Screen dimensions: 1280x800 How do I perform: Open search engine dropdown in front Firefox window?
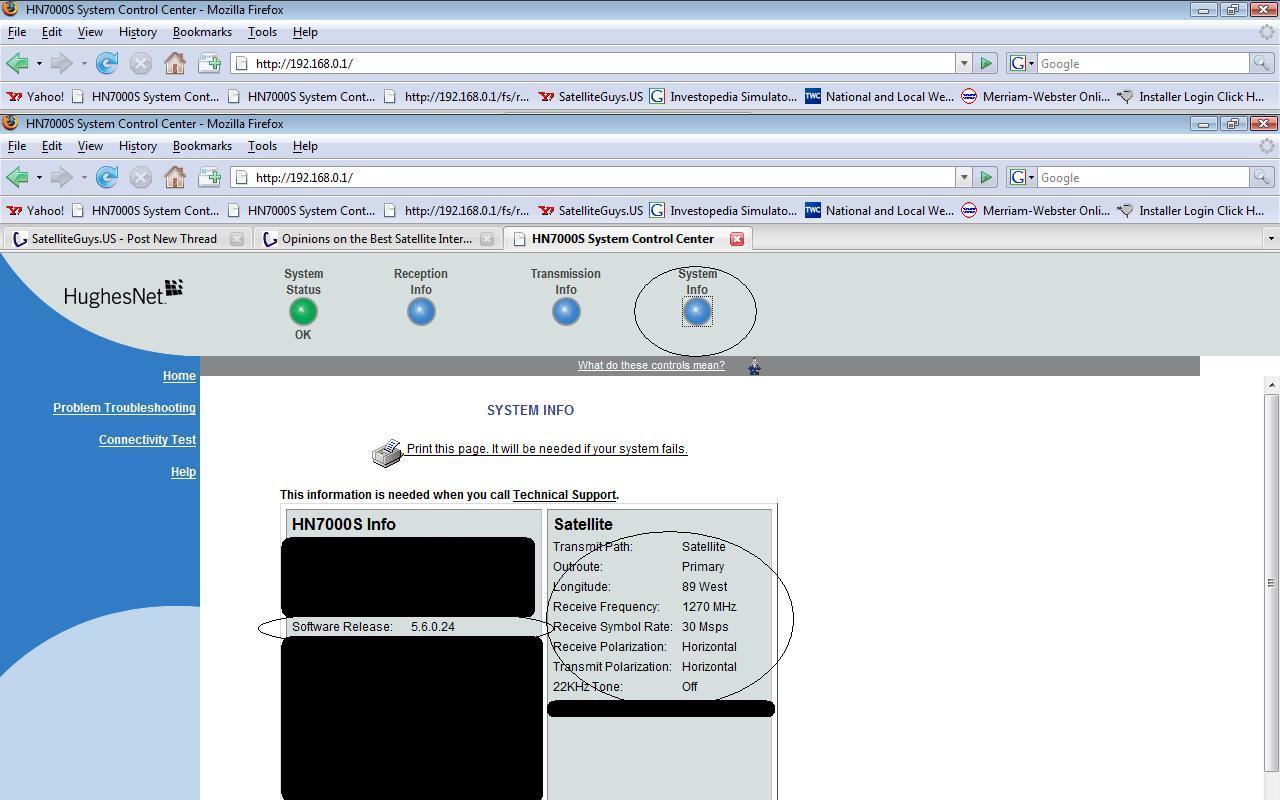point(1022,177)
